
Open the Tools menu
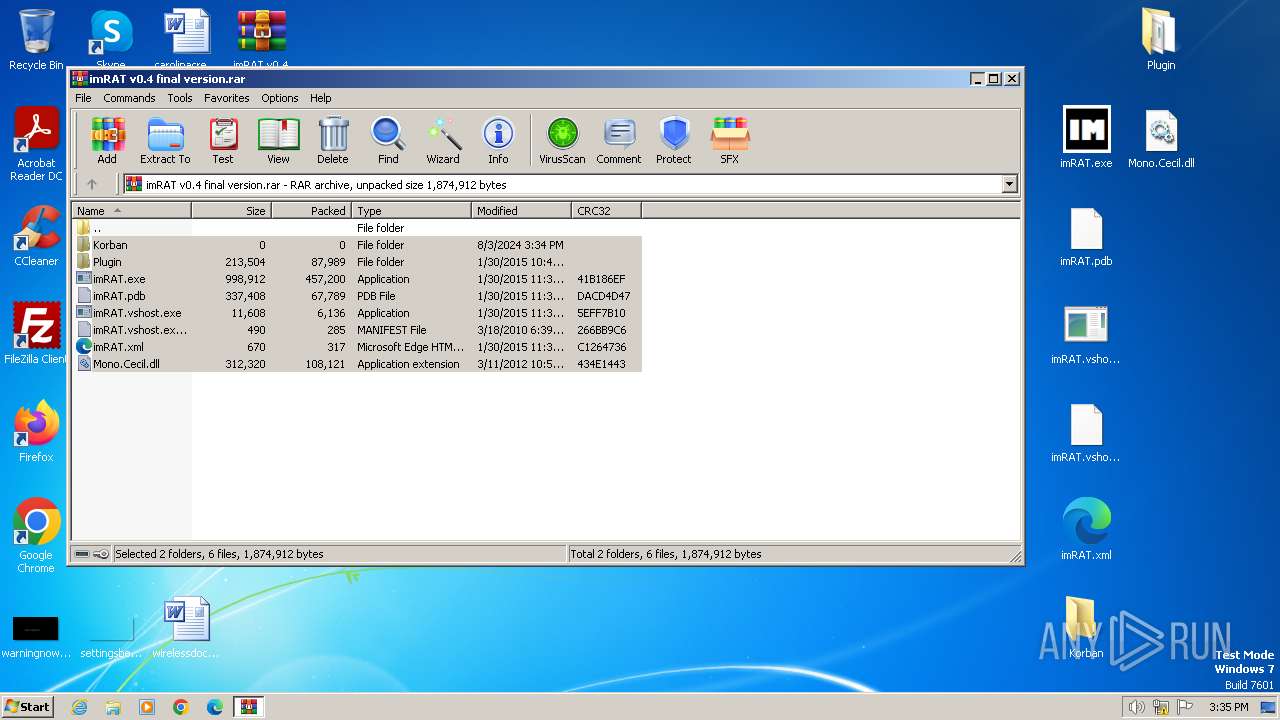(x=180, y=98)
